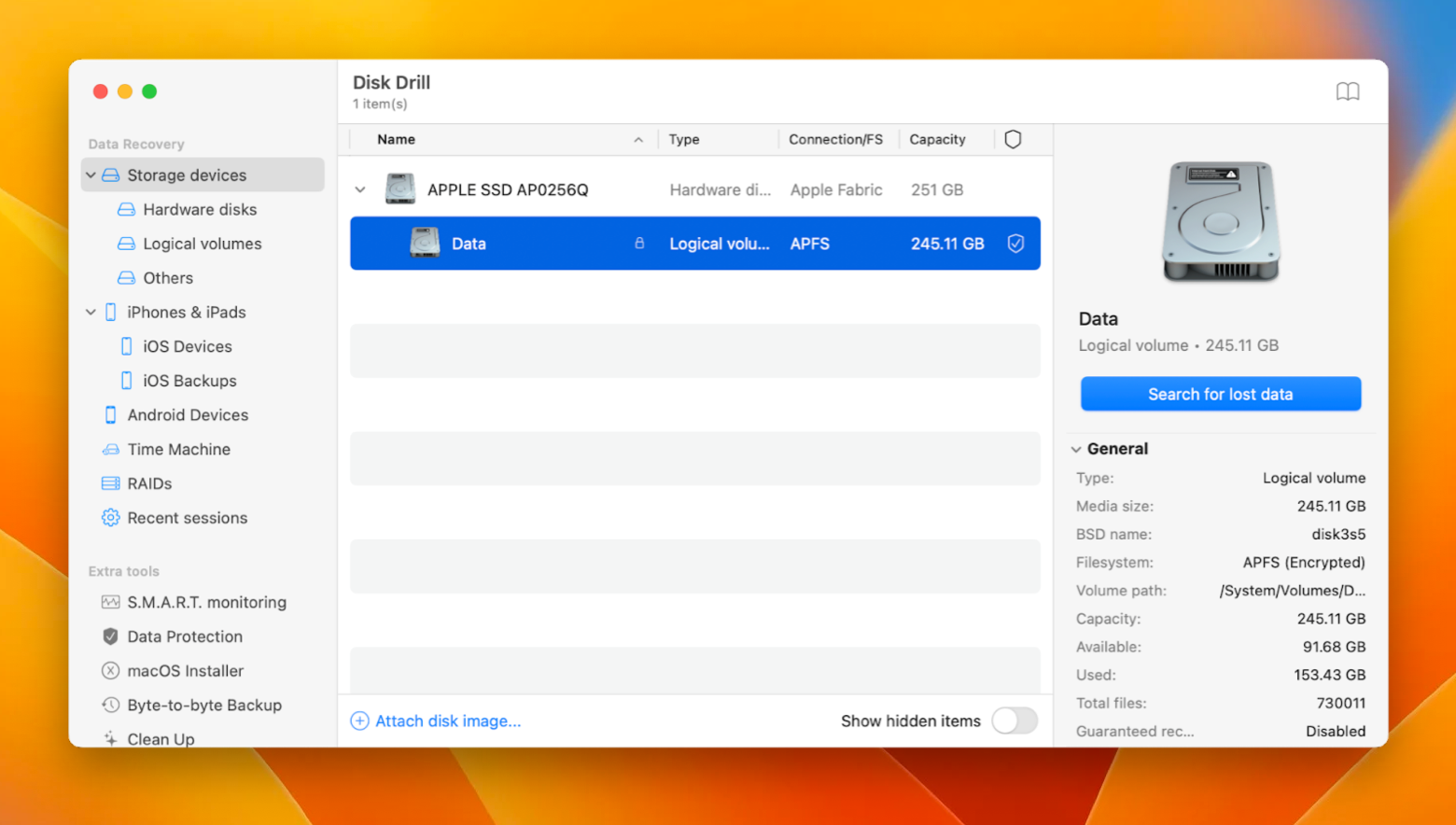Click the 91.68 GB available value
Viewport: 1456px width, 825px height.
[1334, 647]
